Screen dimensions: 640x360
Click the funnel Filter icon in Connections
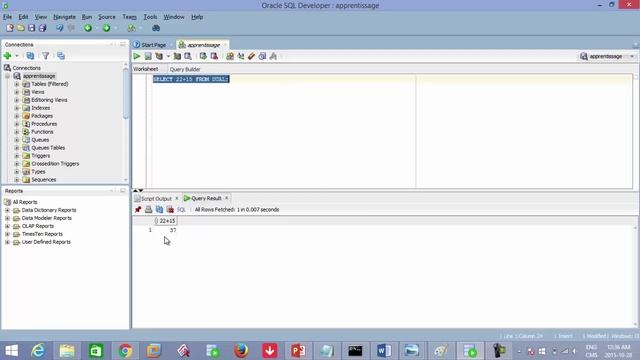(x=46, y=56)
